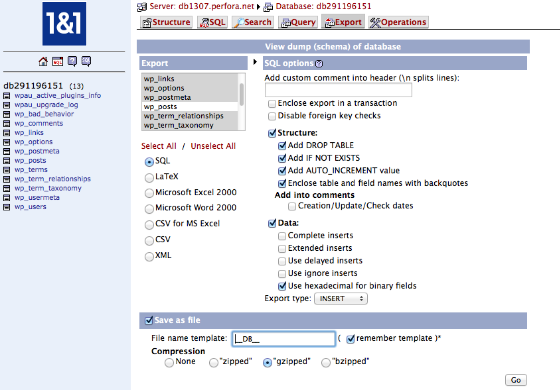The image size is (560, 390).
Task: Switch to the Structure tab
Action: click(x=166, y=22)
